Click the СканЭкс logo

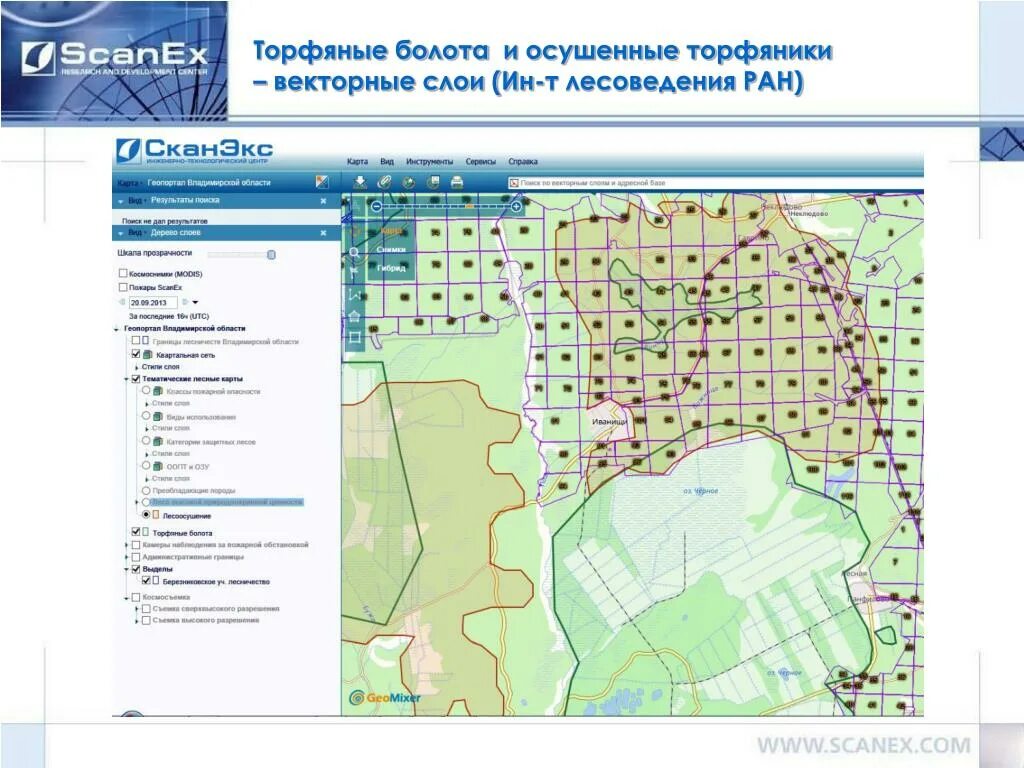tap(195, 152)
